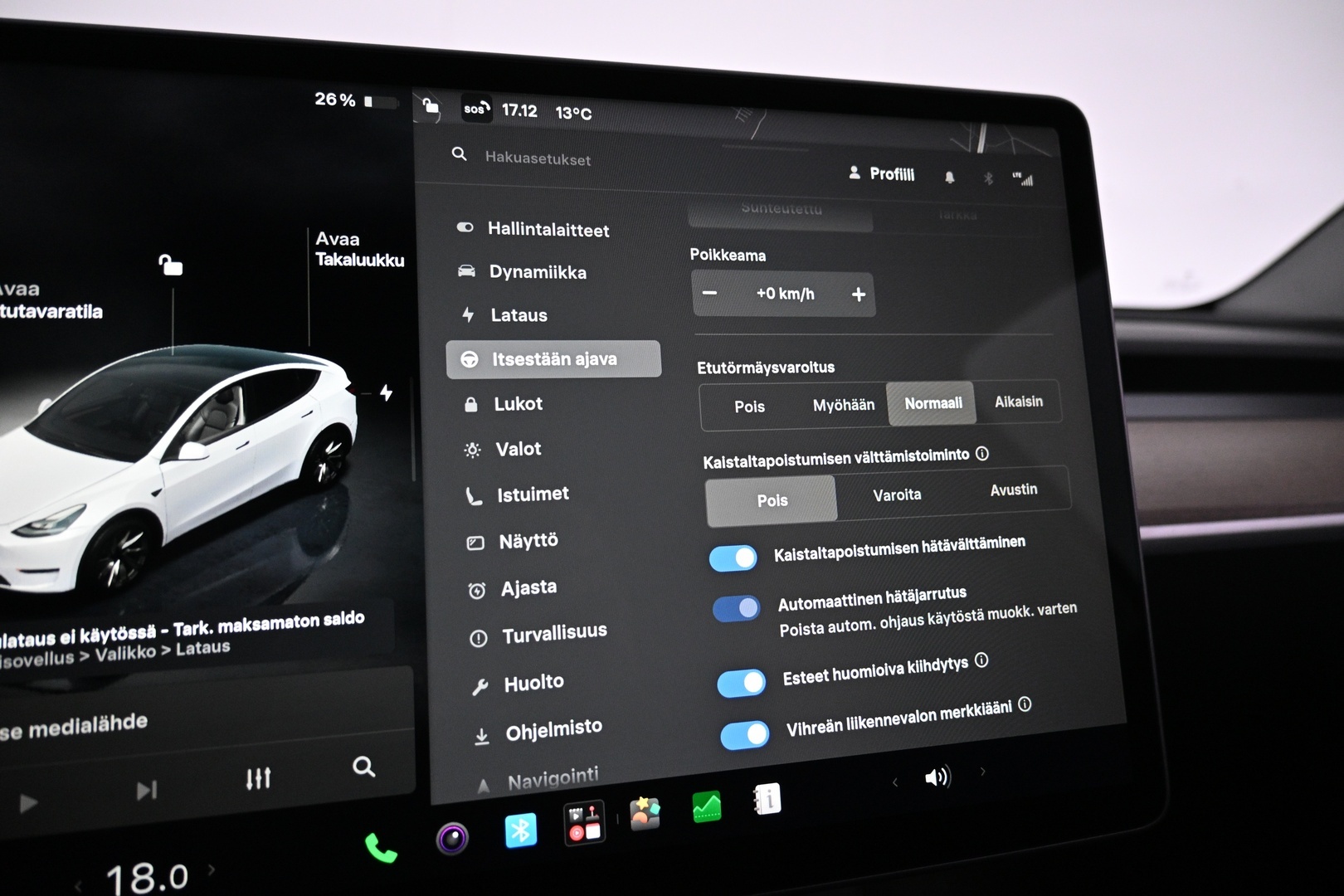1344x896 pixels.
Task: Open the Bluetooth app in the dock
Action: 521,830
